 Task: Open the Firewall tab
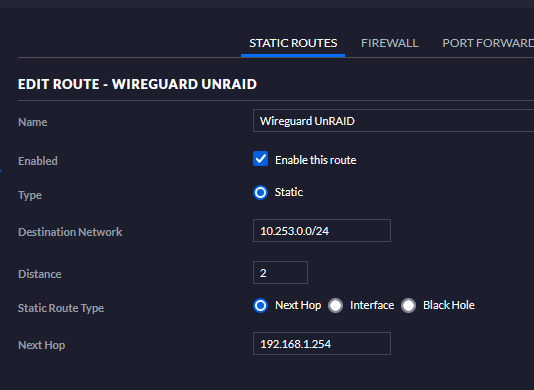(390, 43)
